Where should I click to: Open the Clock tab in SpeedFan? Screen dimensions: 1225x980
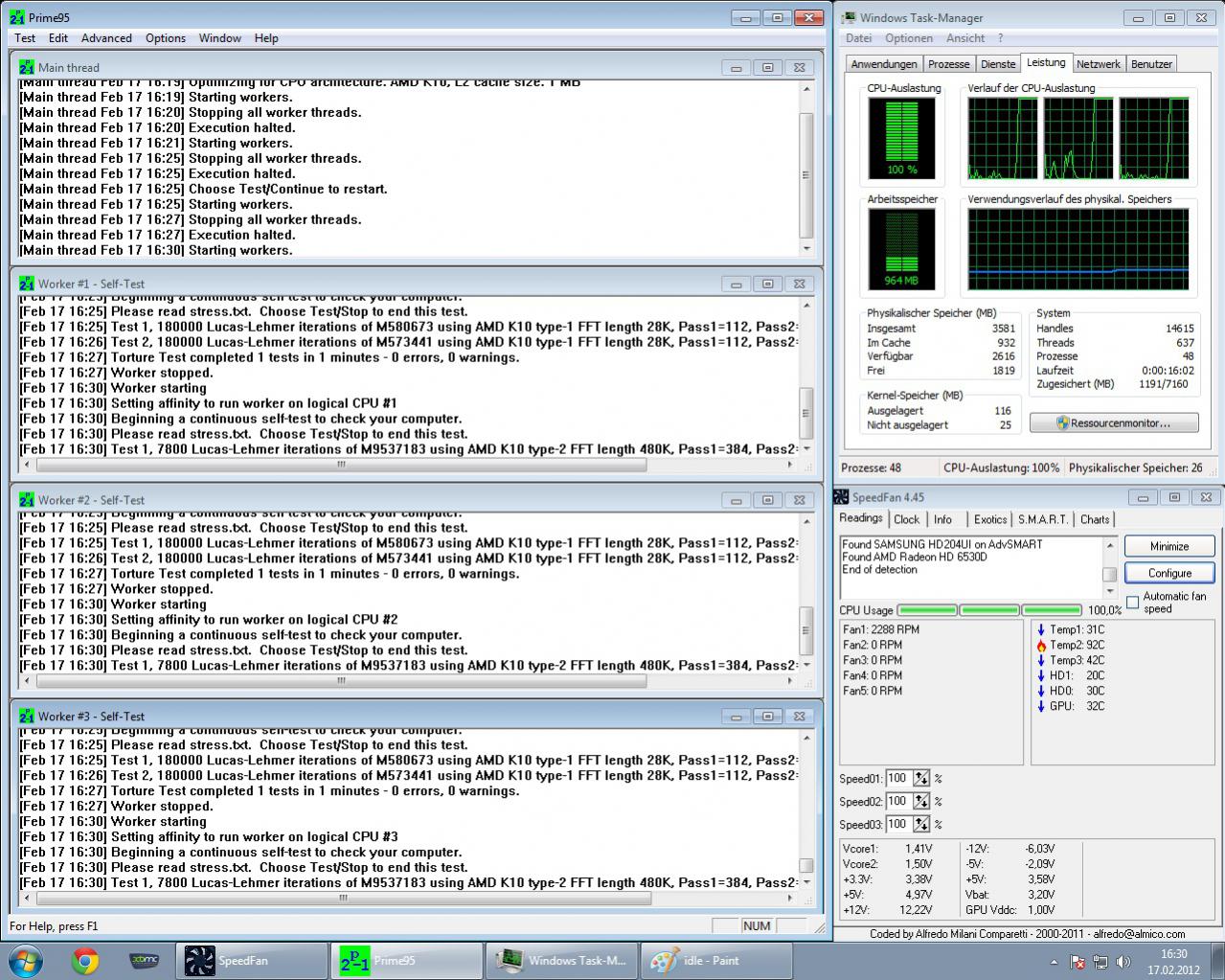click(906, 519)
